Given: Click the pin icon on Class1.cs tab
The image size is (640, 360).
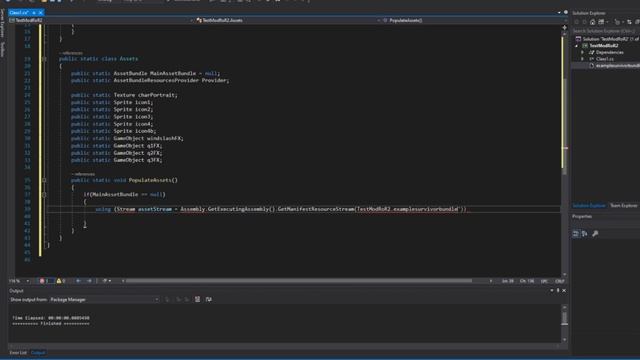Looking at the screenshot, I should click(x=34, y=13).
